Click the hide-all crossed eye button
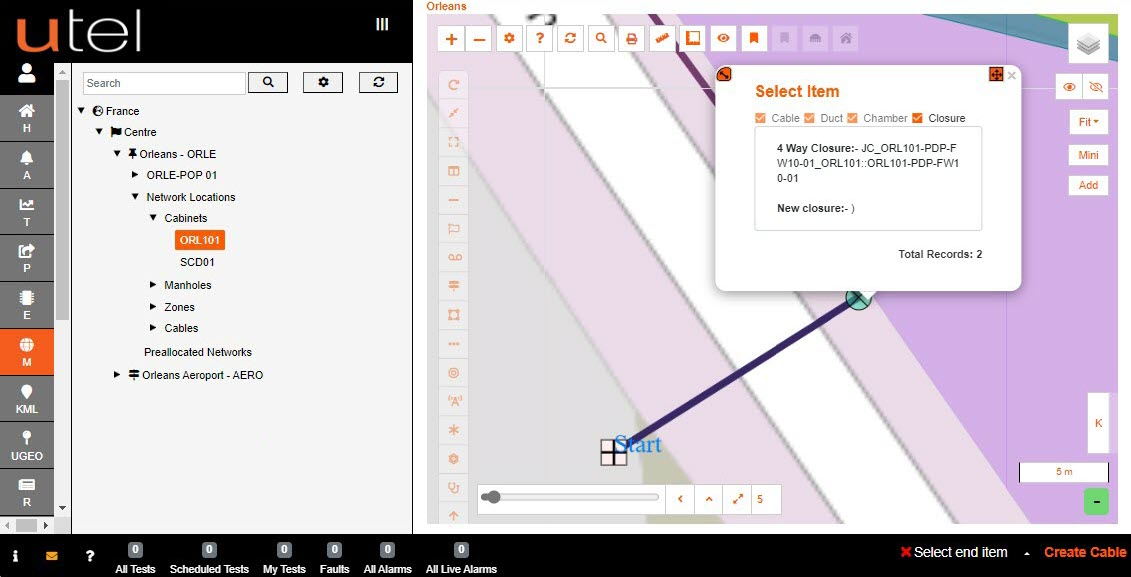Image resolution: width=1131 pixels, height=577 pixels. click(x=1096, y=87)
